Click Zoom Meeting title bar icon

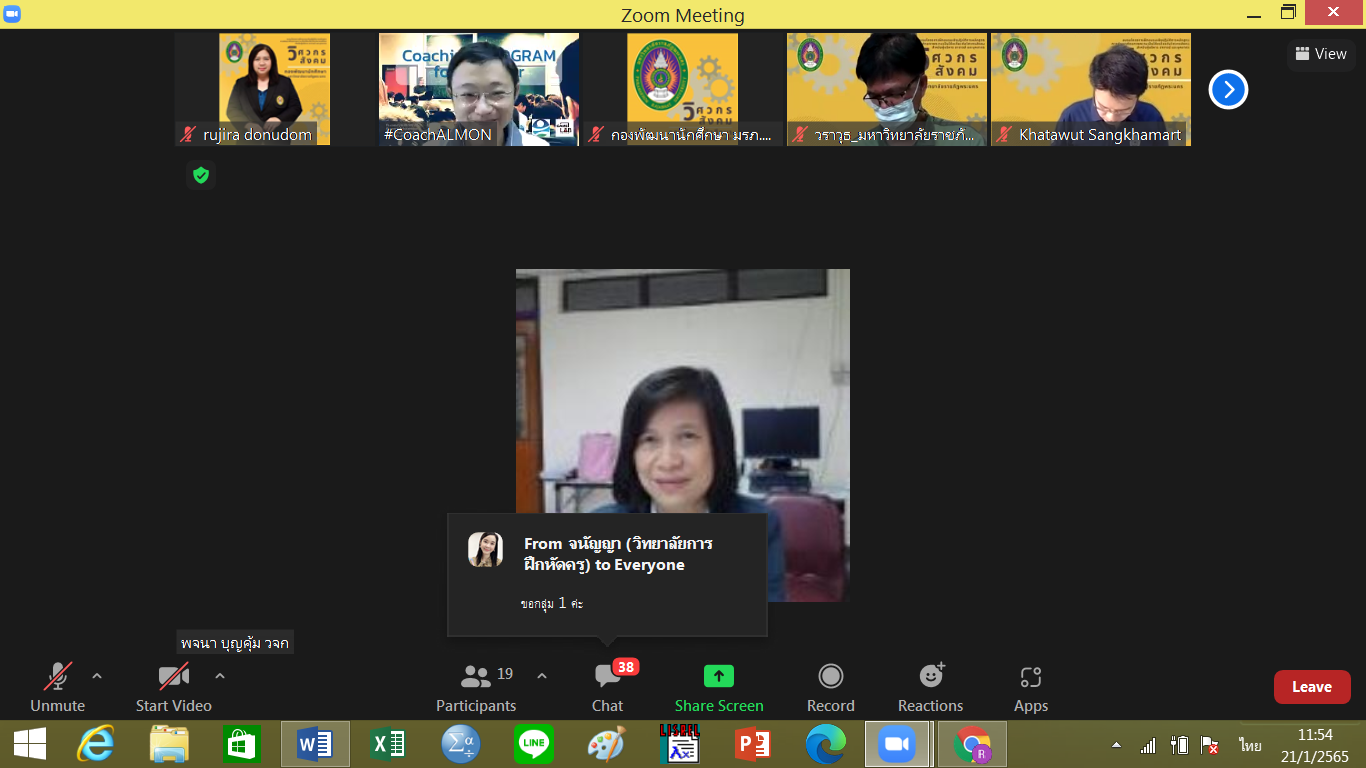pos(12,14)
